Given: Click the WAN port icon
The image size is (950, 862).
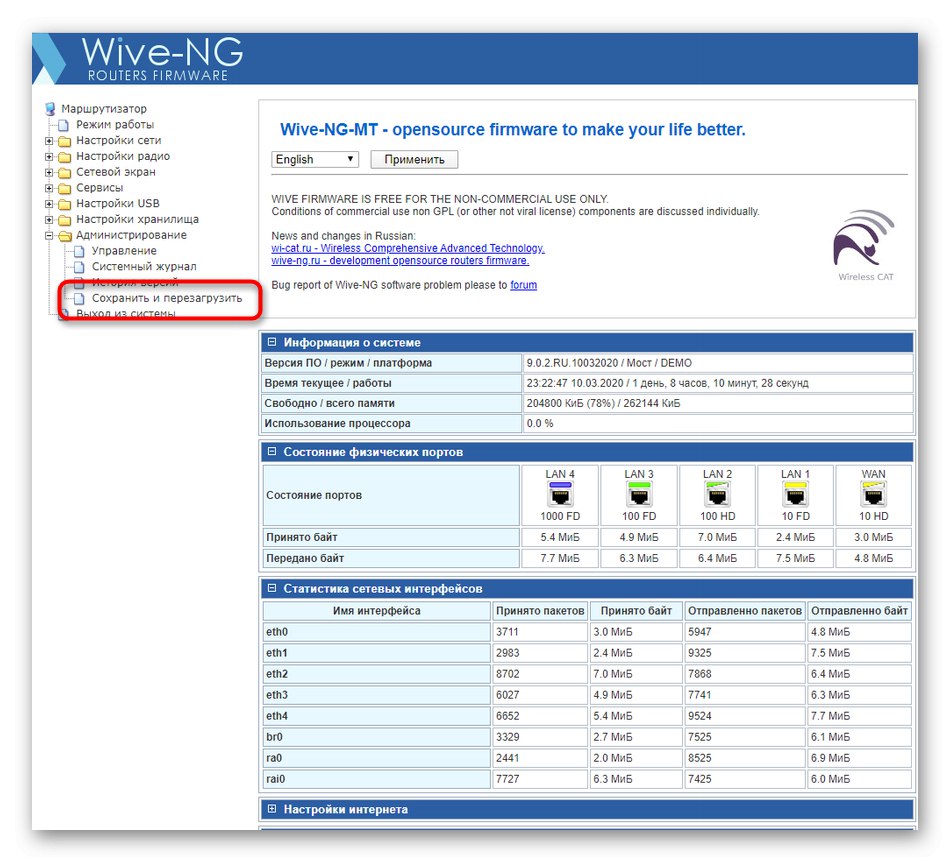Looking at the screenshot, I should click(873, 494).
